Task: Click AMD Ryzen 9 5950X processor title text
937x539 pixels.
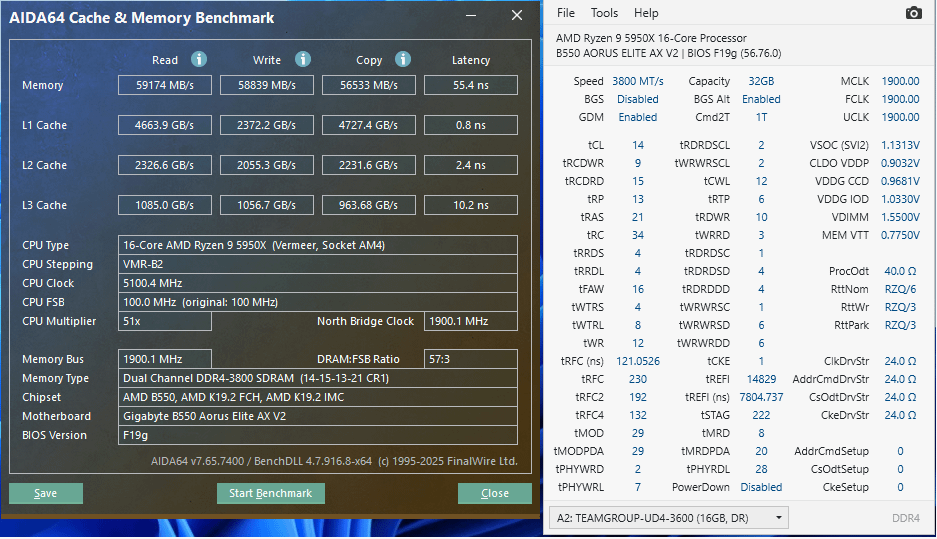Action: pyautogui.click(x=651, y=38)
